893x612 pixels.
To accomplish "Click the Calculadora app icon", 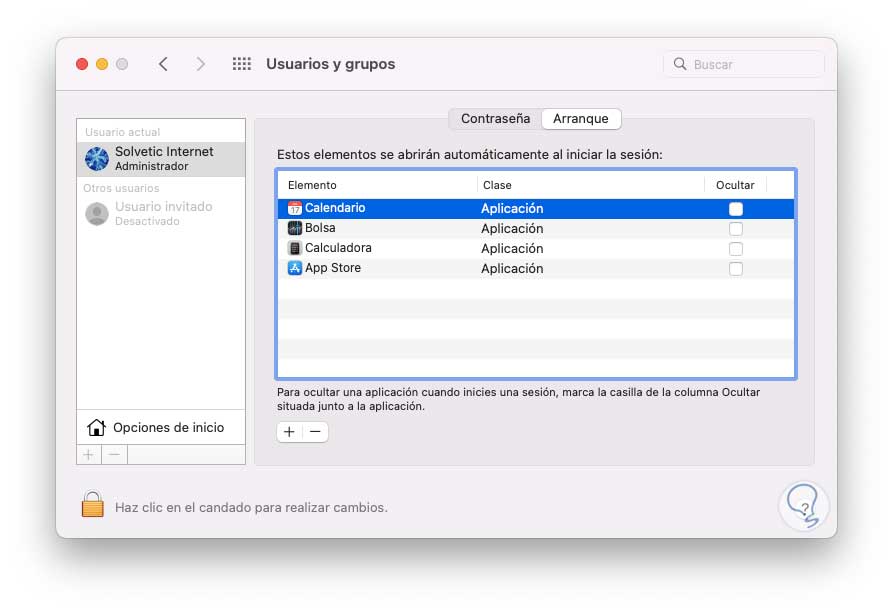I will (x=294, y=248).
